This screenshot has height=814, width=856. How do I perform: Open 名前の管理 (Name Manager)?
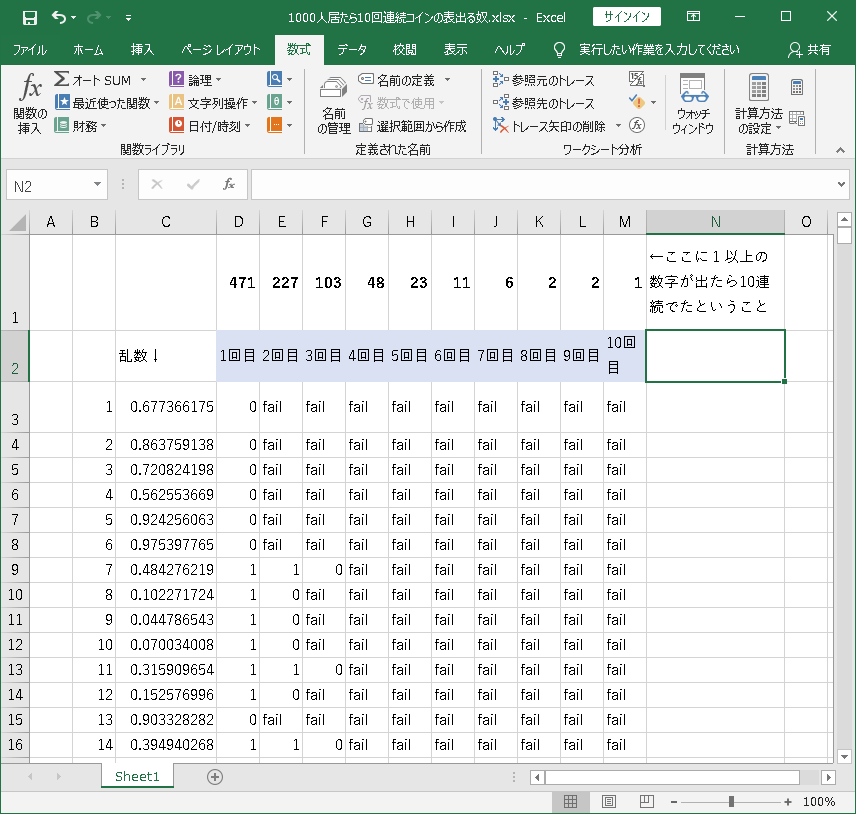(x=333, y=105)
